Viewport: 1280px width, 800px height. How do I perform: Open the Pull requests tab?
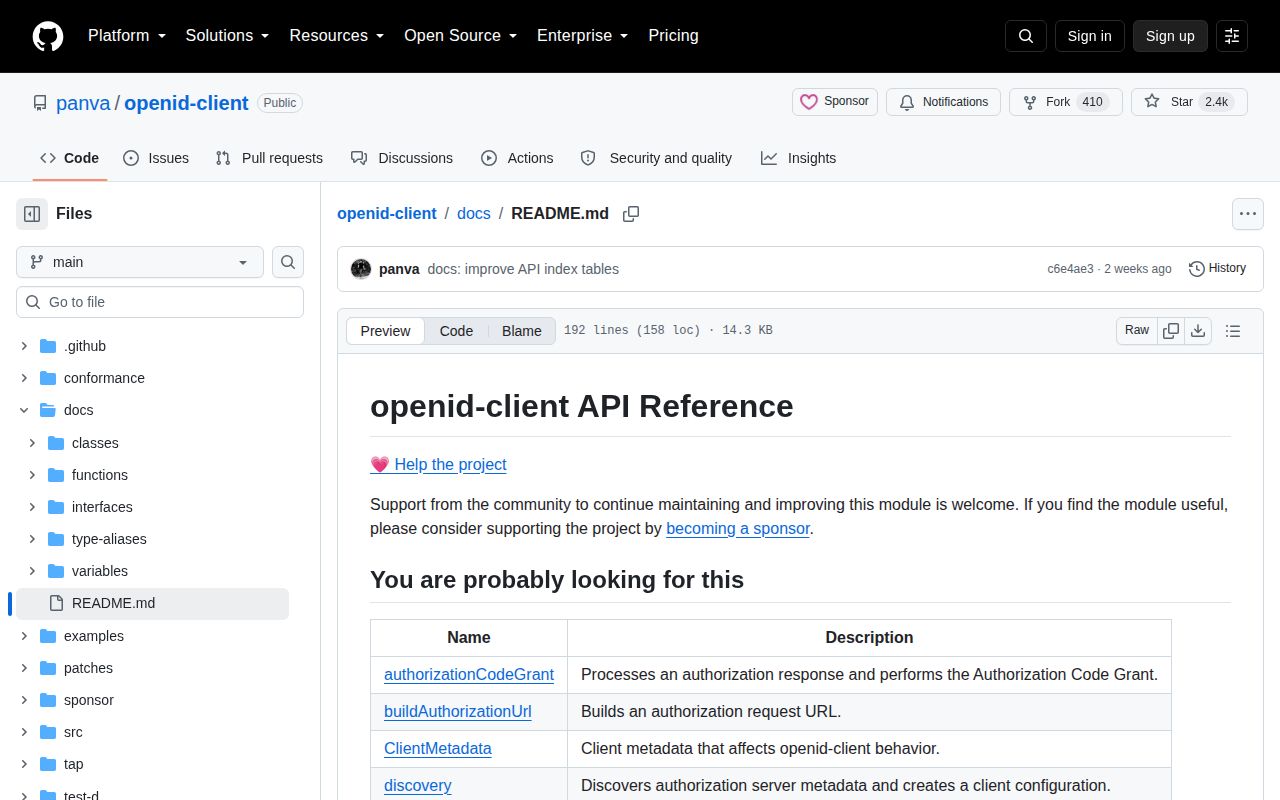point(269,158)
